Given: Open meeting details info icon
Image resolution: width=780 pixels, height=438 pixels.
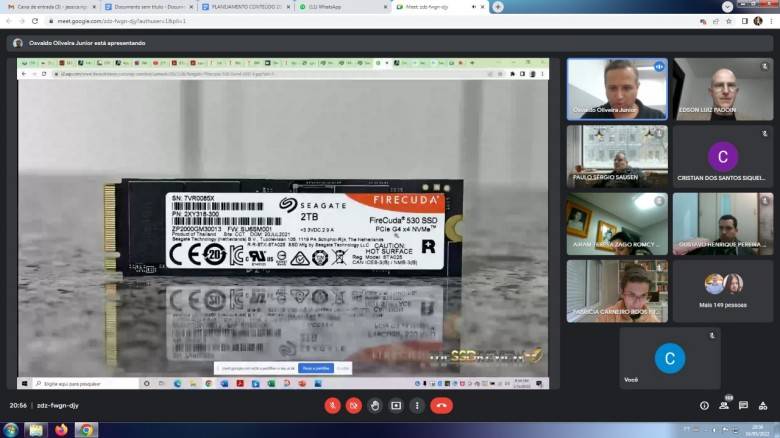Looking at the screenshot, I should [x=704, y=406].
